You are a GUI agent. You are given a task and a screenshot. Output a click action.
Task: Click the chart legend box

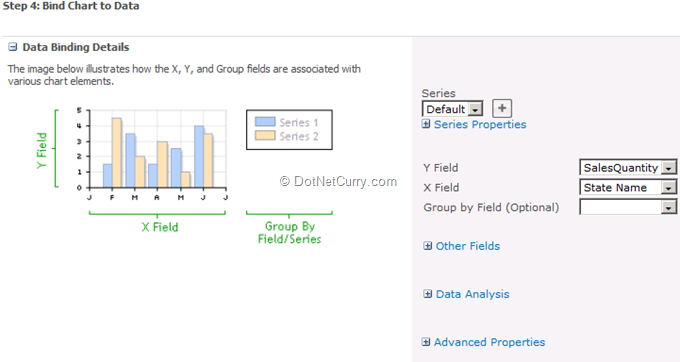[289, 130]
